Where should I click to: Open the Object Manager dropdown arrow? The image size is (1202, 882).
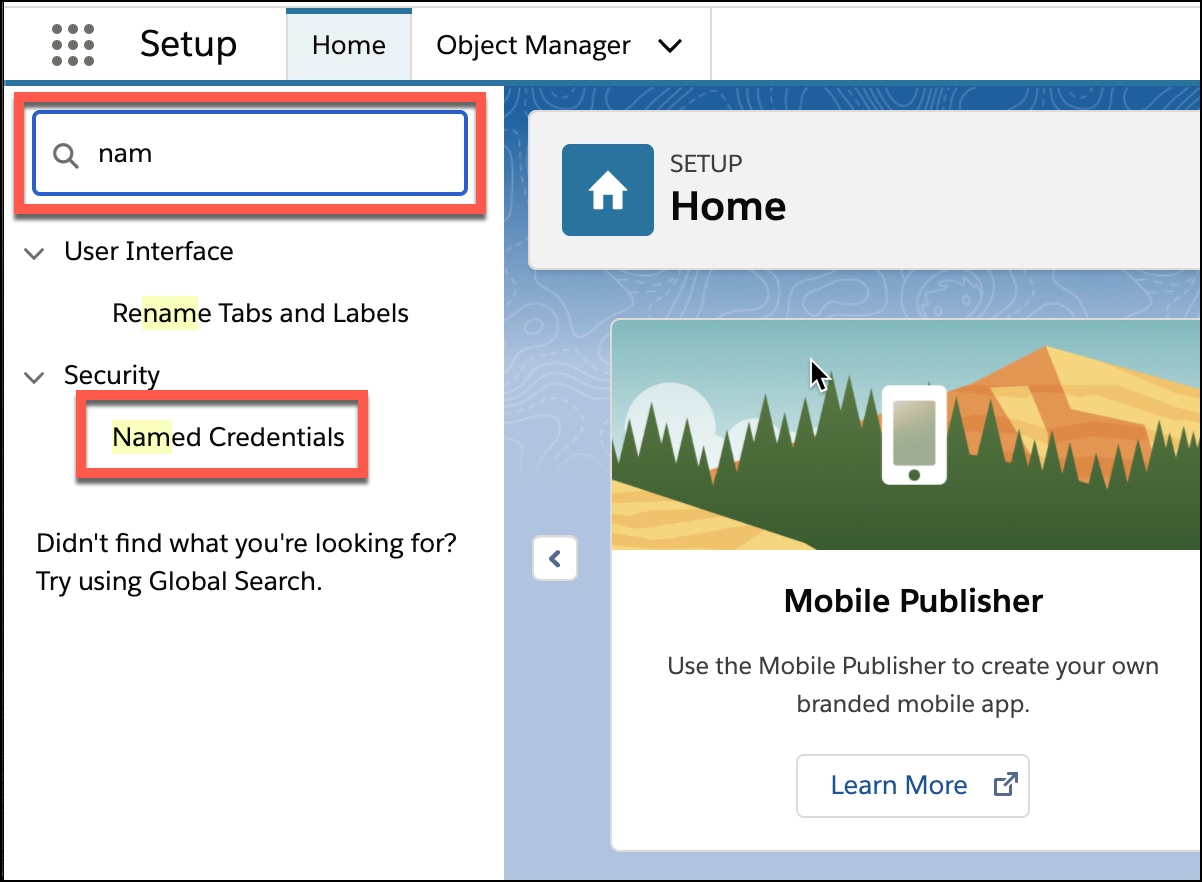(x=670, y=46)
